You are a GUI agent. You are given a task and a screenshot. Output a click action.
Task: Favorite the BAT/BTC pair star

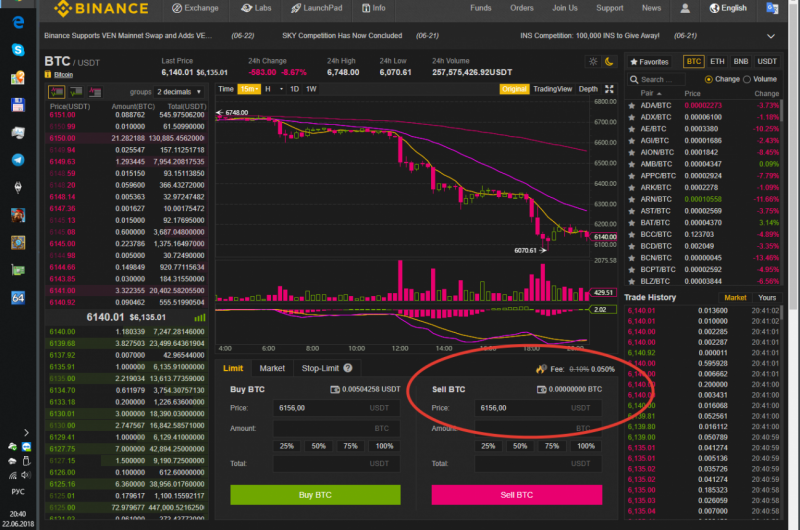tap(632, 223)
